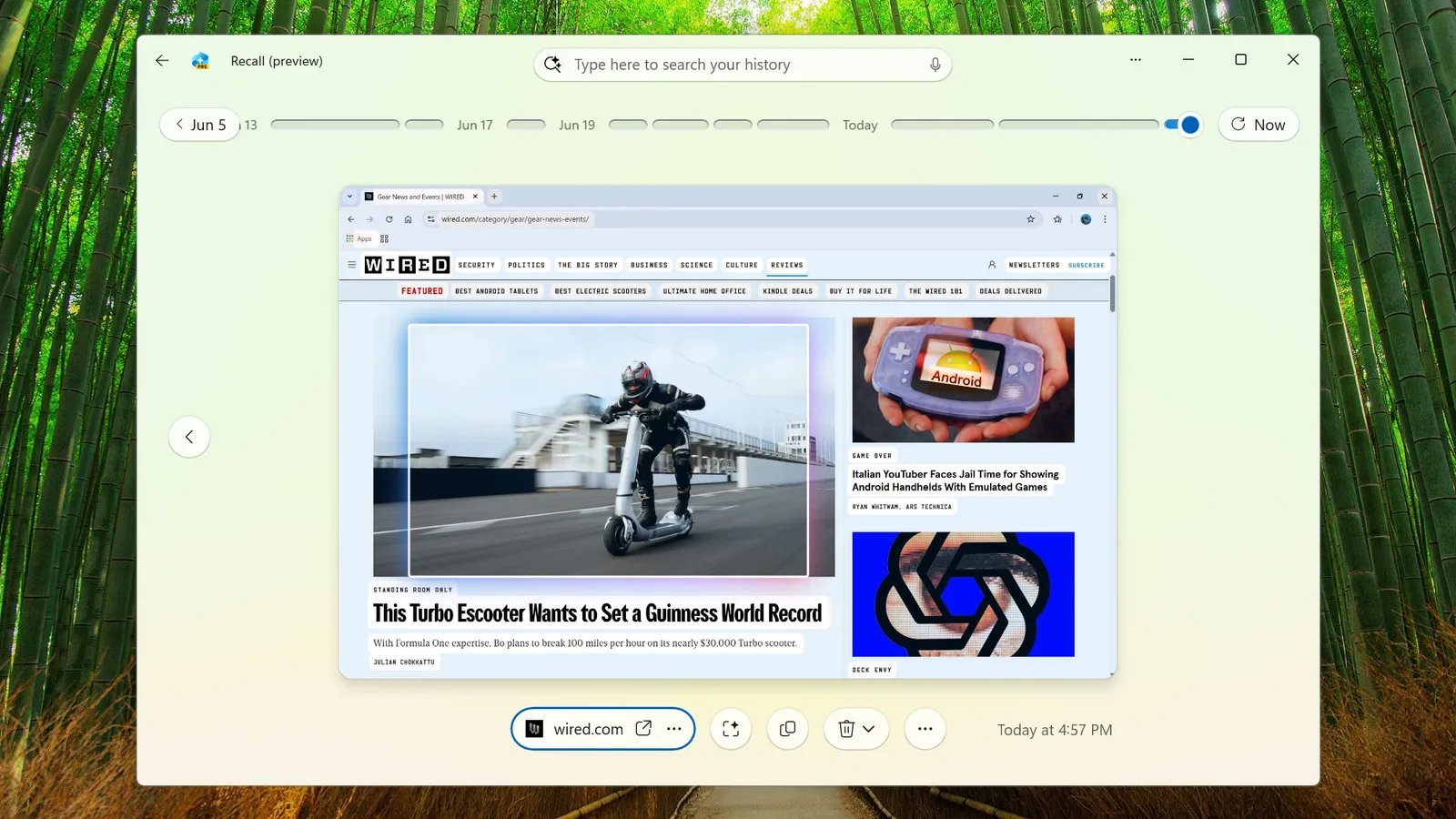This screenshot has width=1456, height=819.
Task: Click the microphone icon in search box
Action: click(935, 65)
